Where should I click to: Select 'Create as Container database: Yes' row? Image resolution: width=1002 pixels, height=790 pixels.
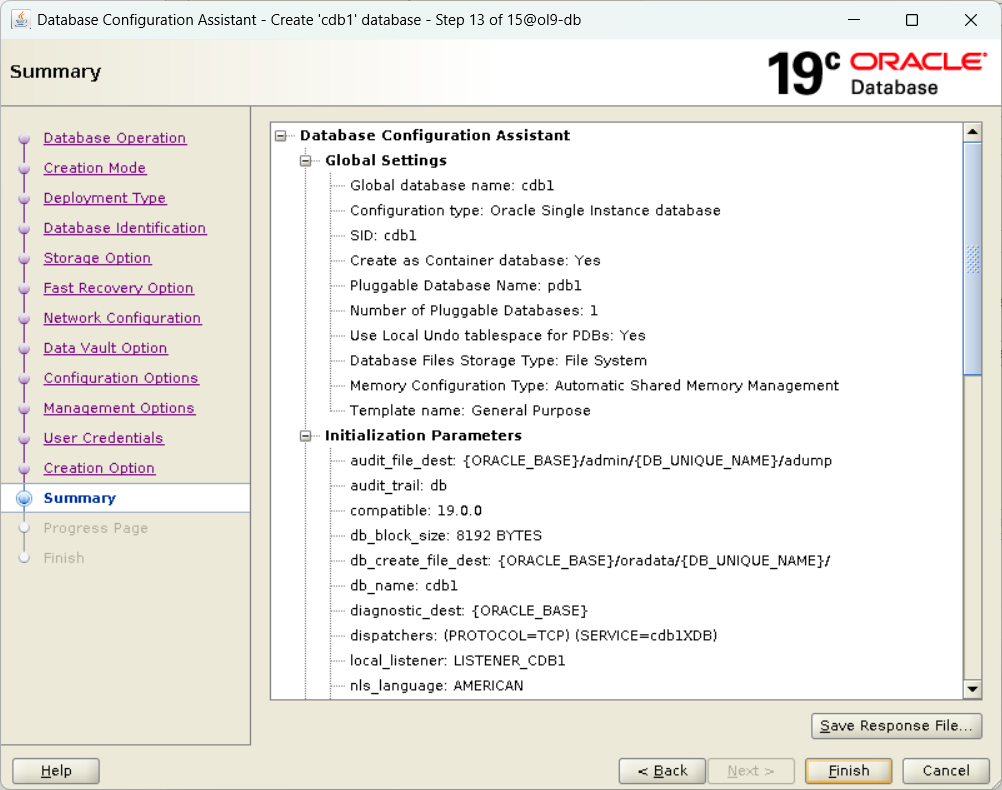[x=475, y=260]
